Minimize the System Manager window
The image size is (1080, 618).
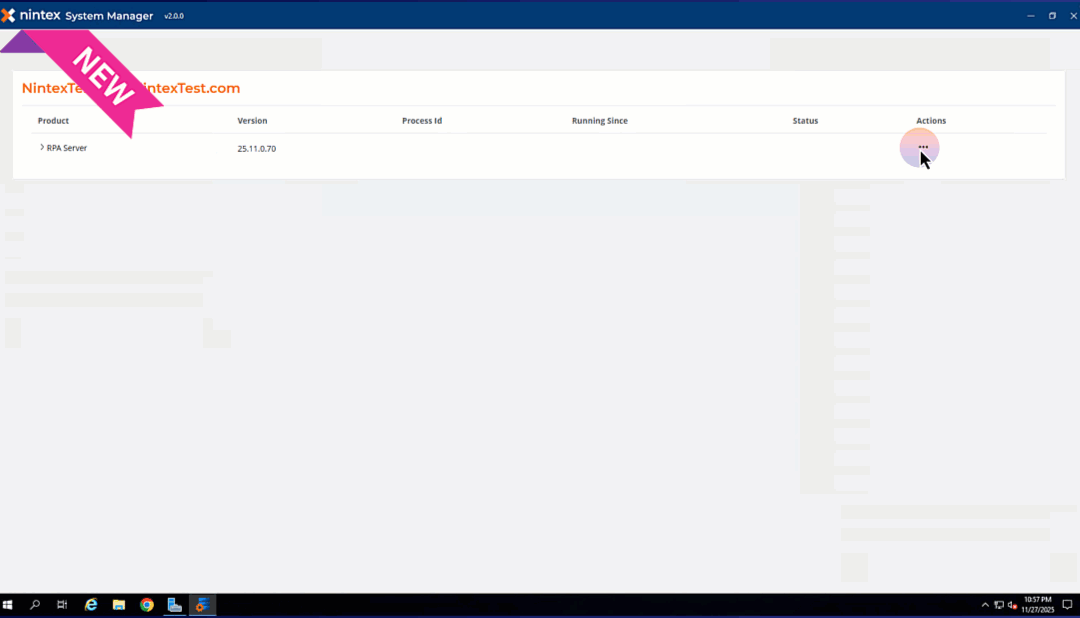(1030, 15)
